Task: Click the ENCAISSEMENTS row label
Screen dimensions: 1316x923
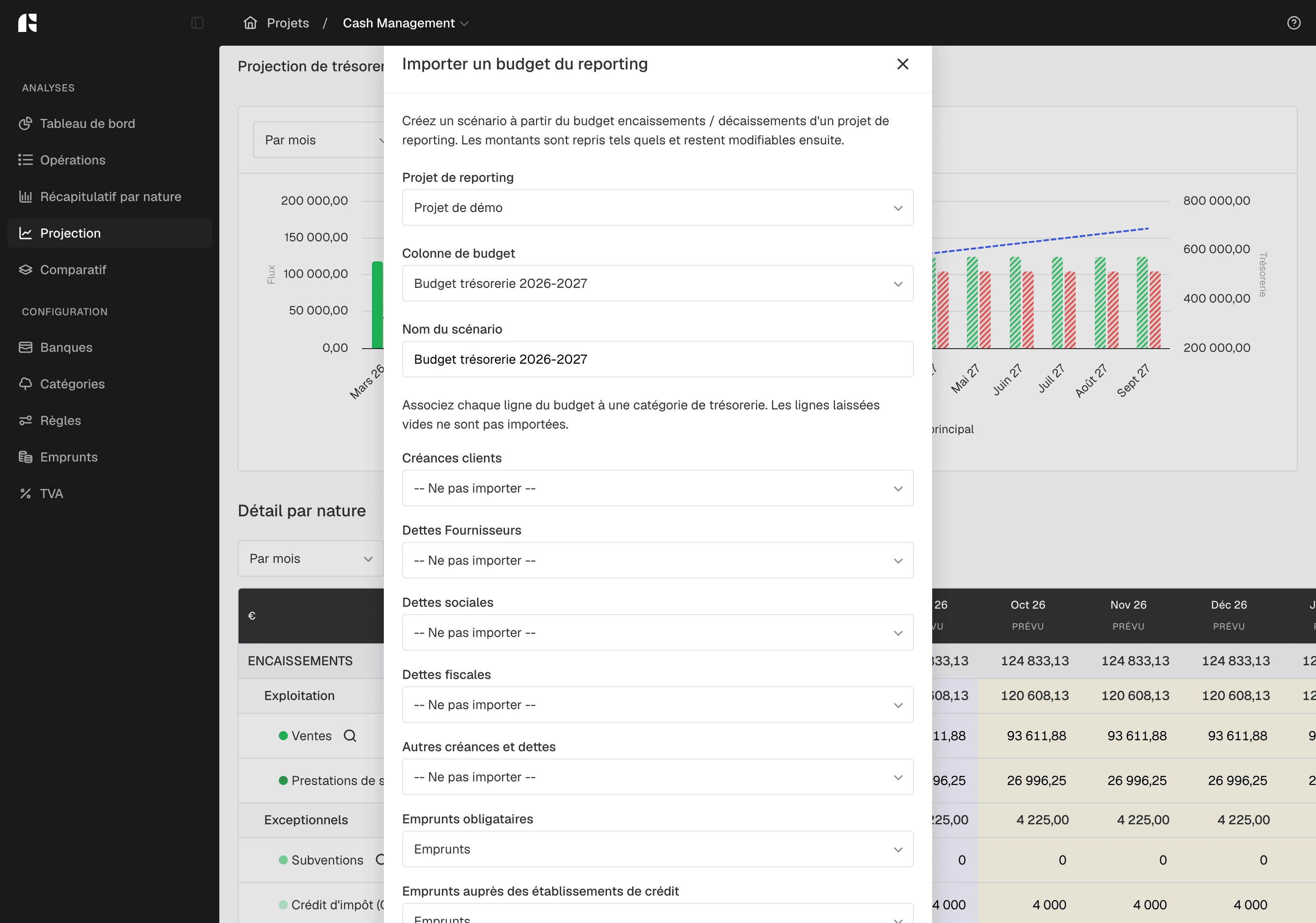Action: (300, 661)
